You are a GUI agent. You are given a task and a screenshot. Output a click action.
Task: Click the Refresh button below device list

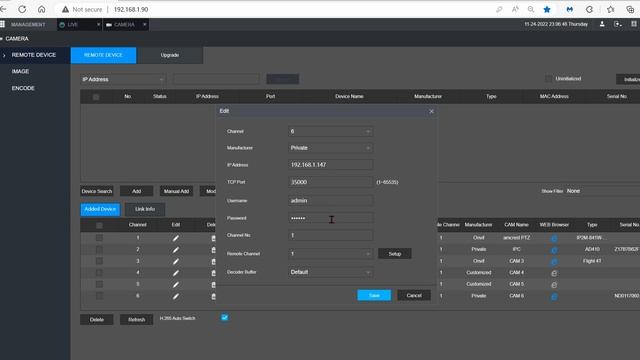[x=136, y=320]
